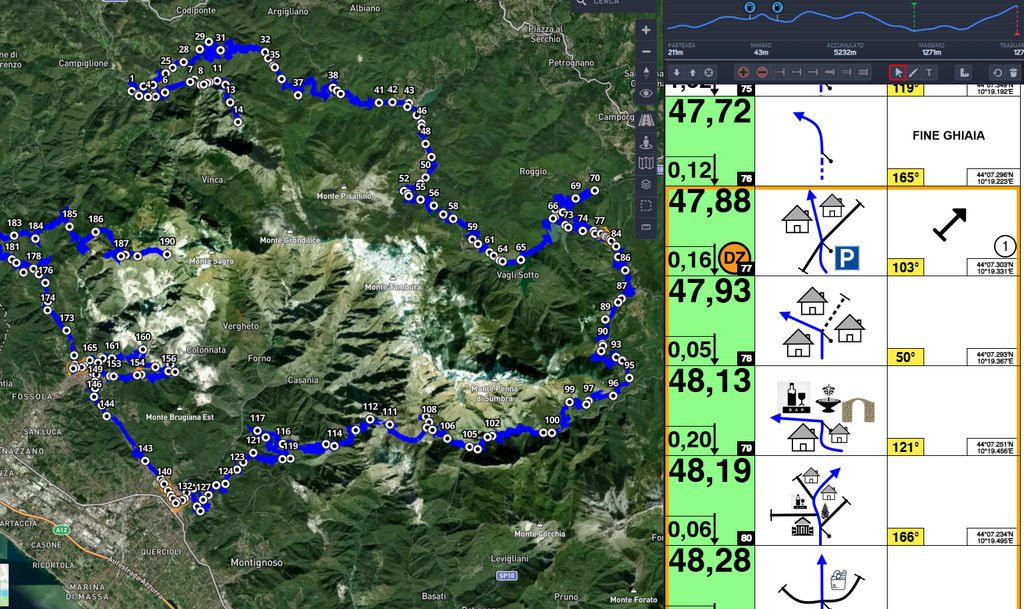Zoom in the map with plus button

[x=646, y=30]
